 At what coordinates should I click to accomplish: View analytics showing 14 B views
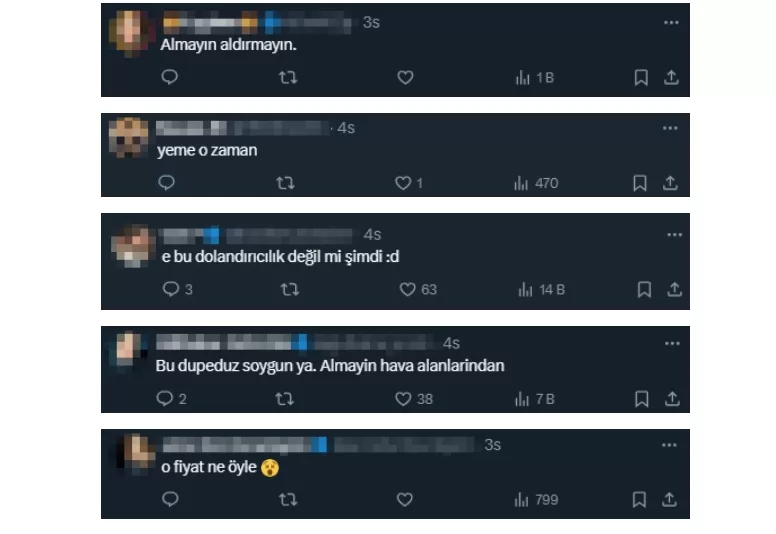tap(541, 290)
